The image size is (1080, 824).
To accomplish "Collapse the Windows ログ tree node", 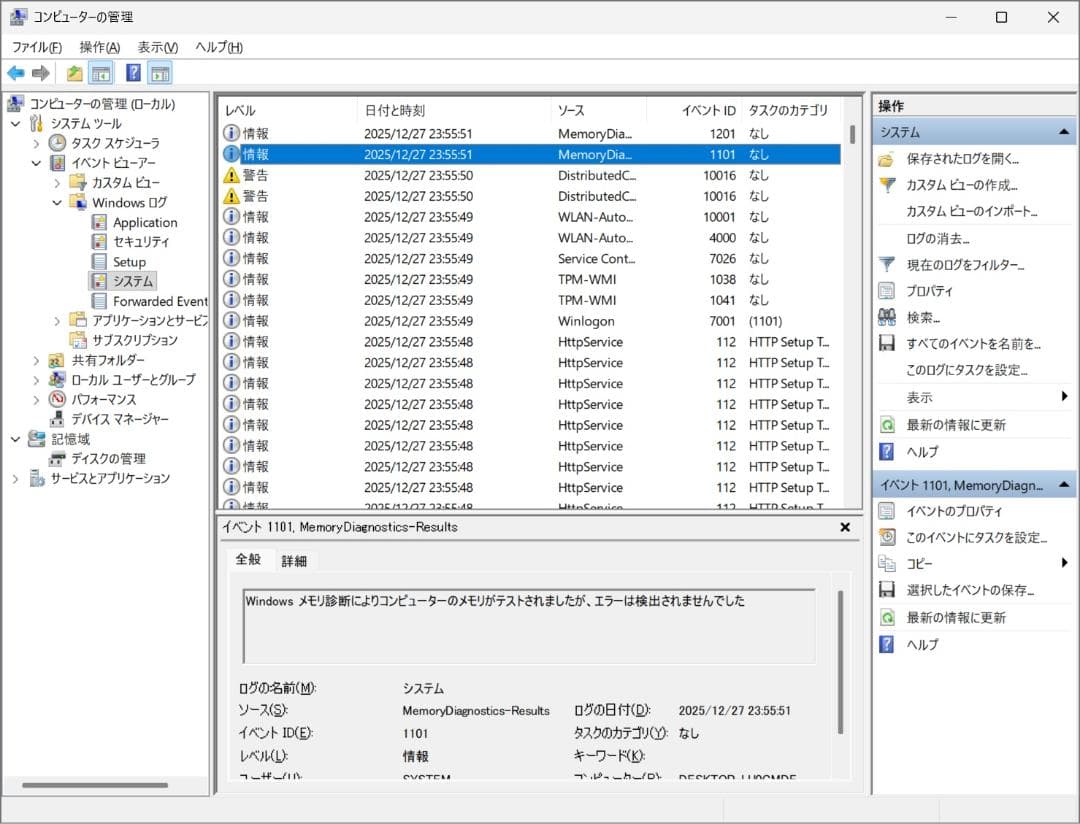I will [x=57, y=203].
